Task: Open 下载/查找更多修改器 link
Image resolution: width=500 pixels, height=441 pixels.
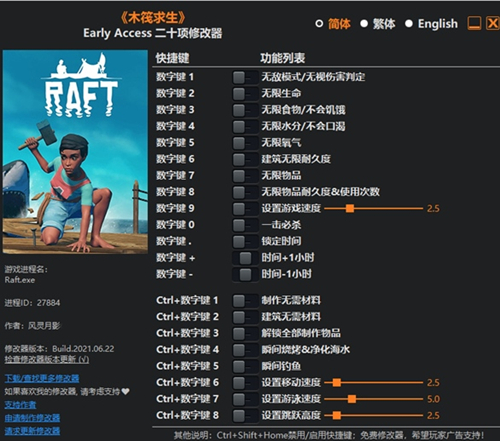Action: tap(42, 378)
